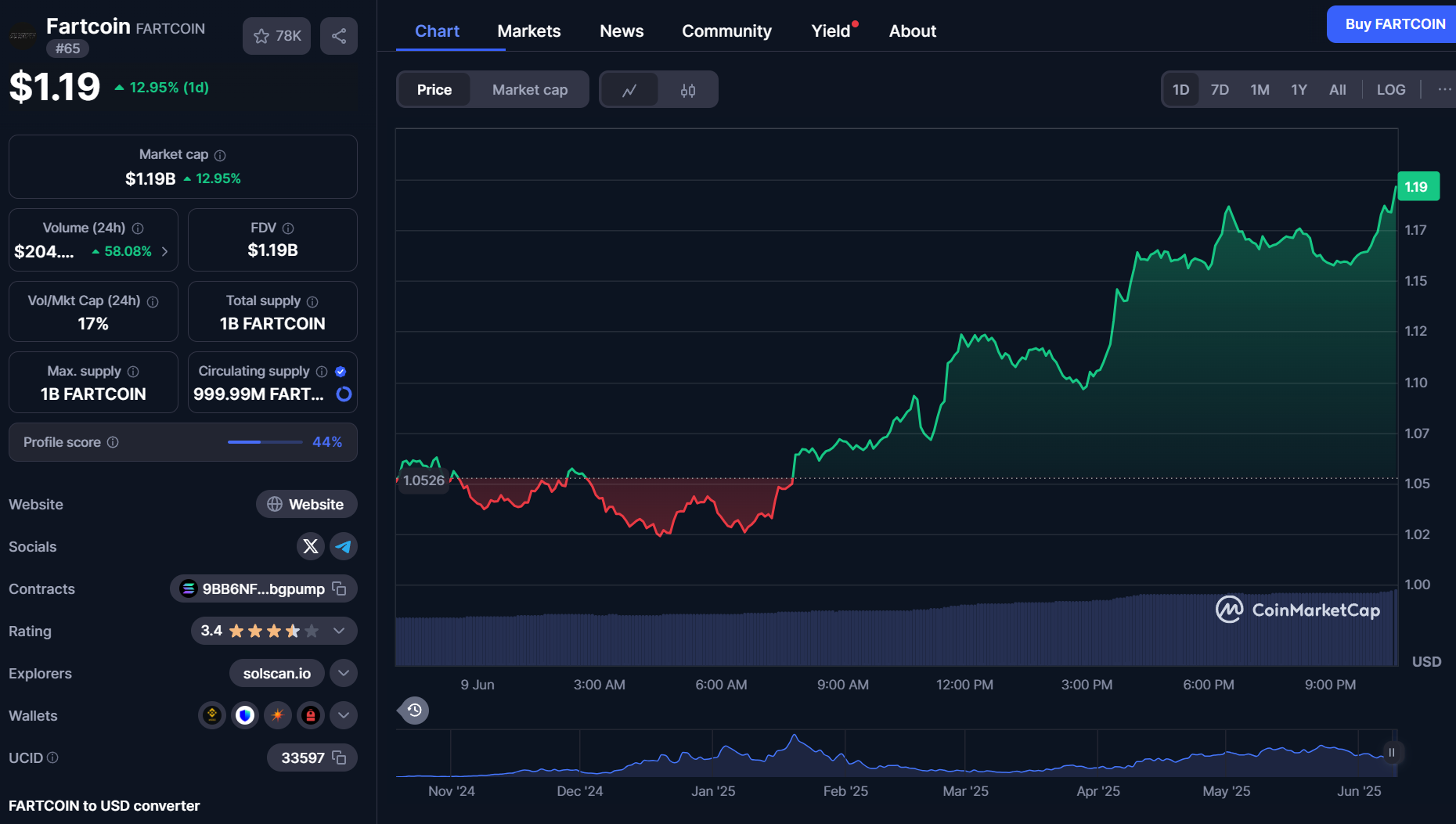Open the X (Twitter) social link

pyautogui.click(x=311, y=546)
